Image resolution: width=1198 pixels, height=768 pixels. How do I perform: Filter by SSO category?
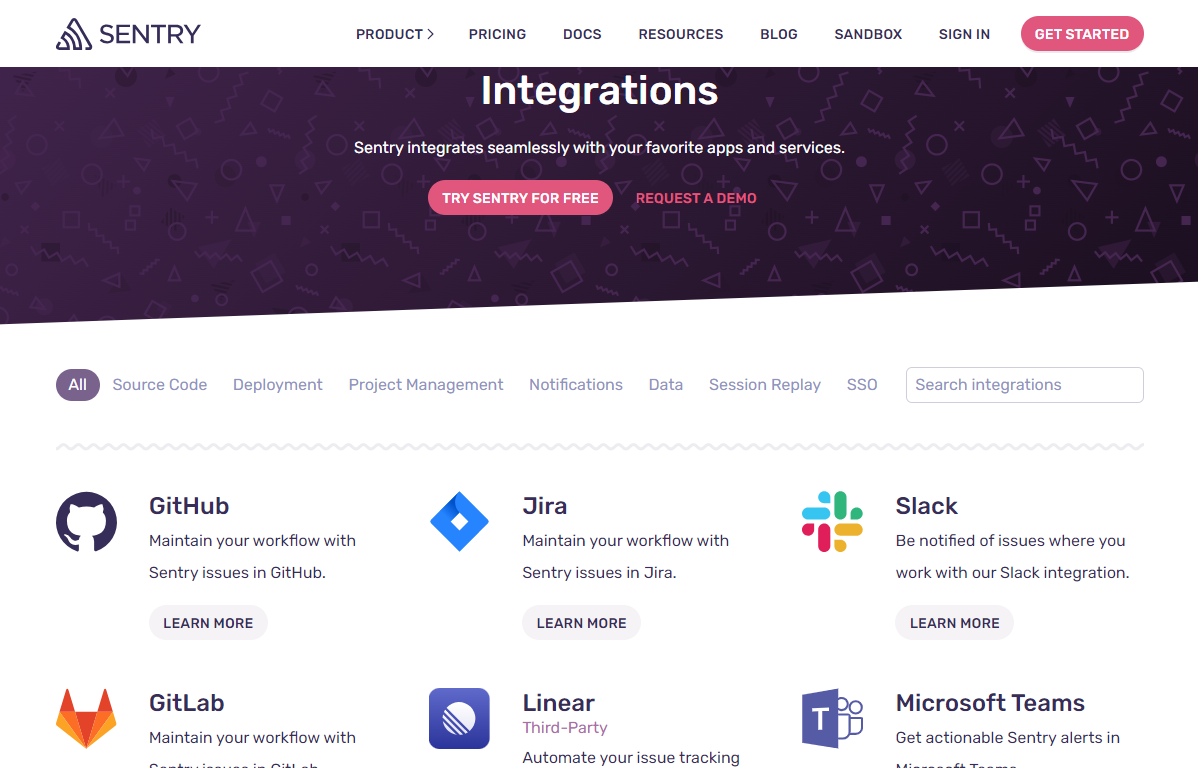click(862, 384)
